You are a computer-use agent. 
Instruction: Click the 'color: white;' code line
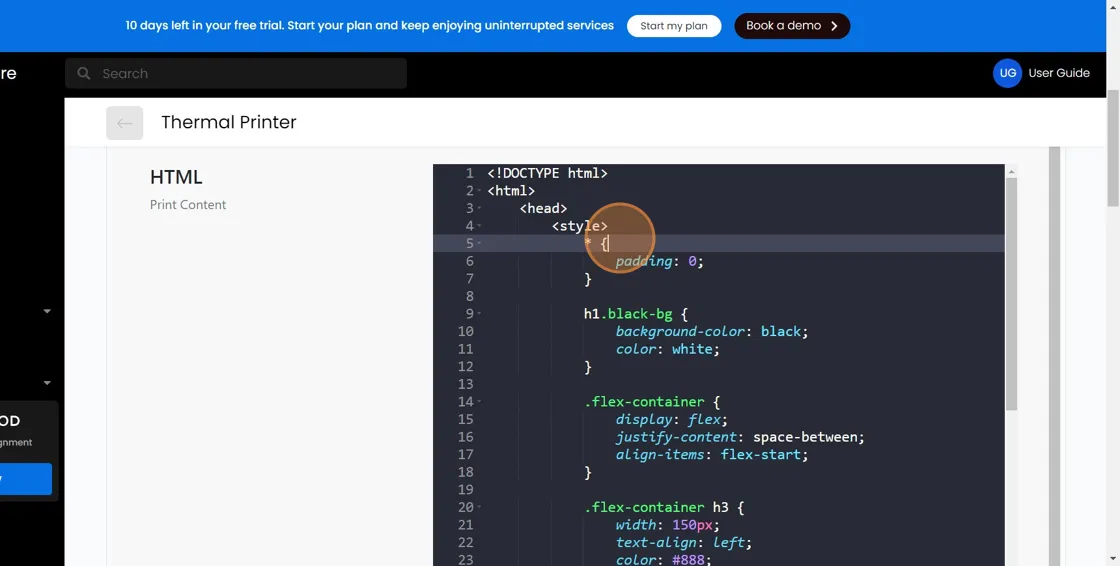[x=668, y=349]
